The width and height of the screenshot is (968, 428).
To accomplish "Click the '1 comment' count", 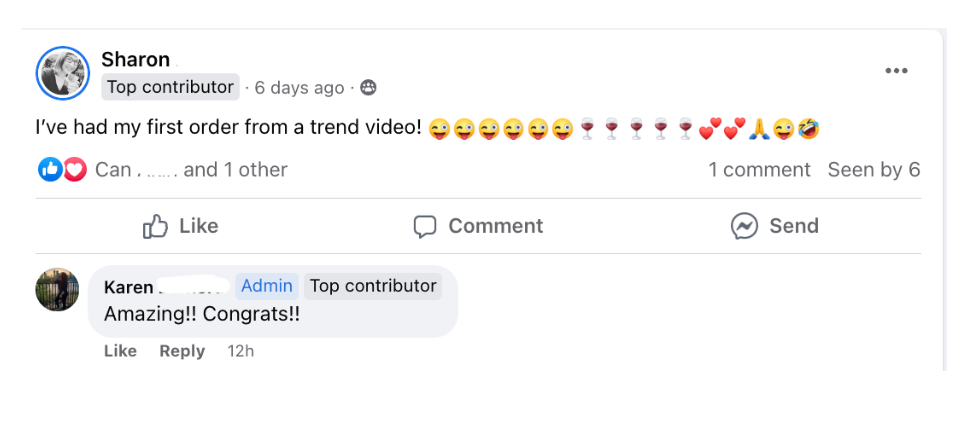I will point(759,170).
